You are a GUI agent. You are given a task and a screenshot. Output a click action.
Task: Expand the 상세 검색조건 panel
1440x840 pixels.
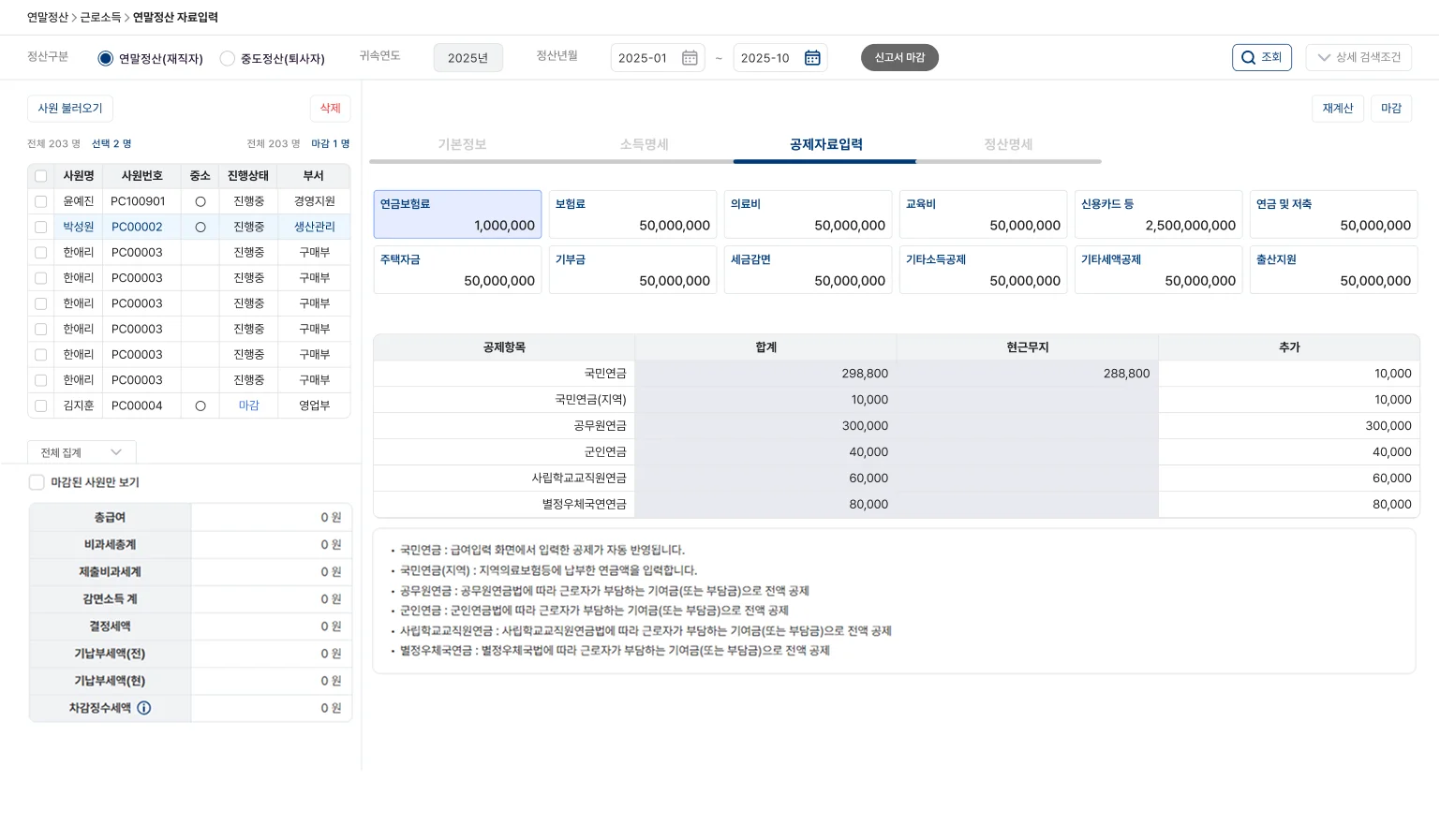[x=1358, y=57]
